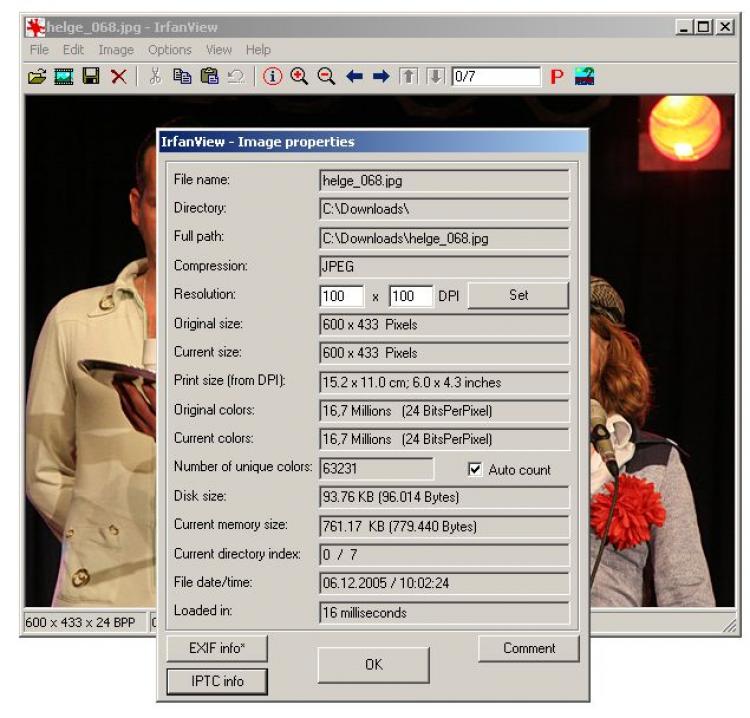
Task: Disable the Auto count checkbox
Action: pyautogui.click(x=475, y=469)
